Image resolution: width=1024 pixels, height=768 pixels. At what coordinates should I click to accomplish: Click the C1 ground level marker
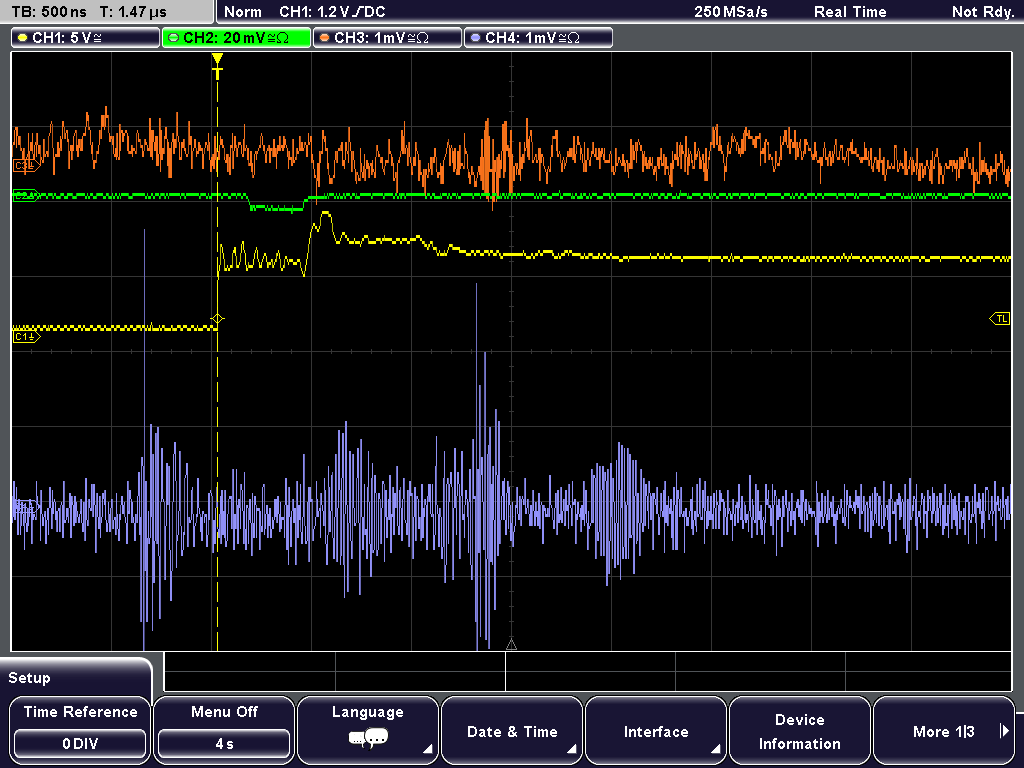(26, 337)
